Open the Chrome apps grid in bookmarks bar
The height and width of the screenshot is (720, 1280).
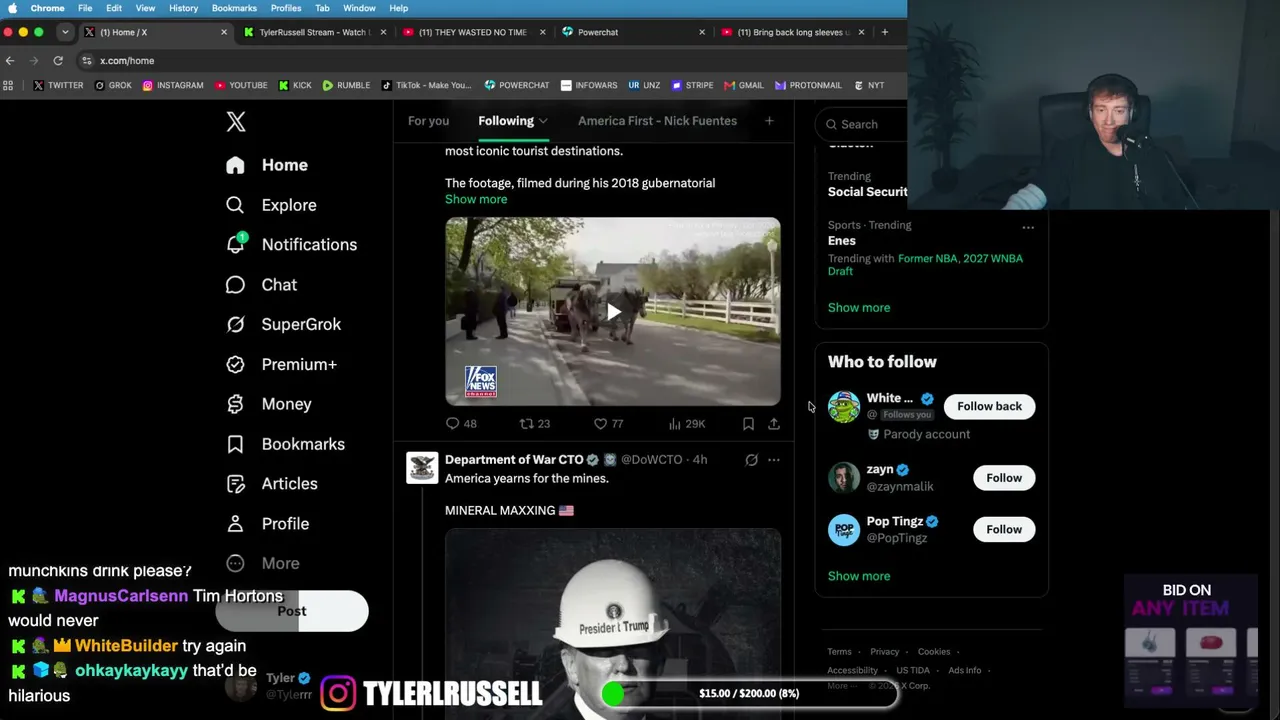point(9,86)
